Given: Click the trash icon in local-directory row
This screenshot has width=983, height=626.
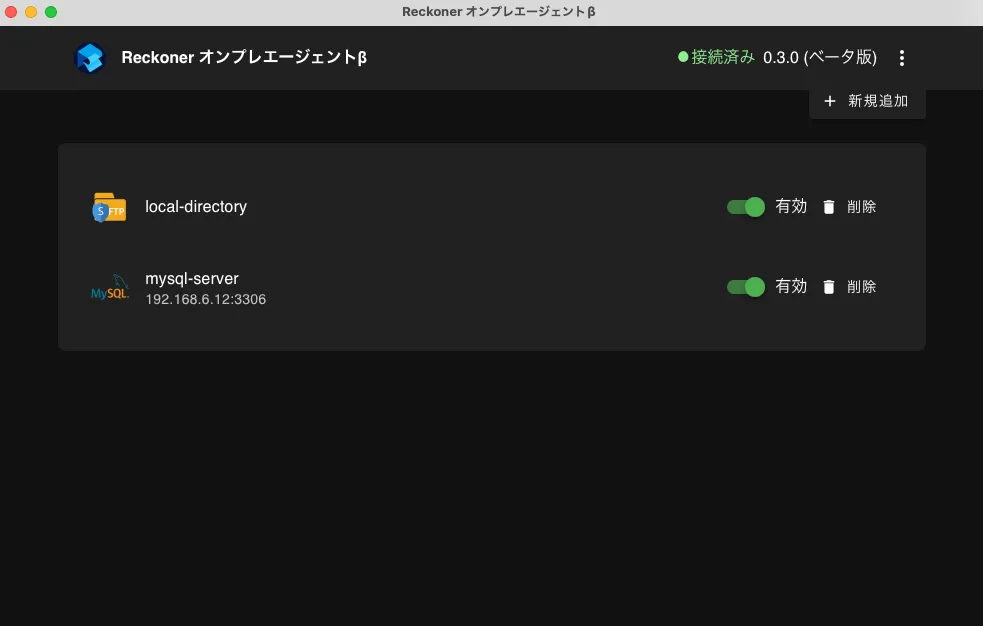Looking at the screenshot, I should click(x=828, y=207).
